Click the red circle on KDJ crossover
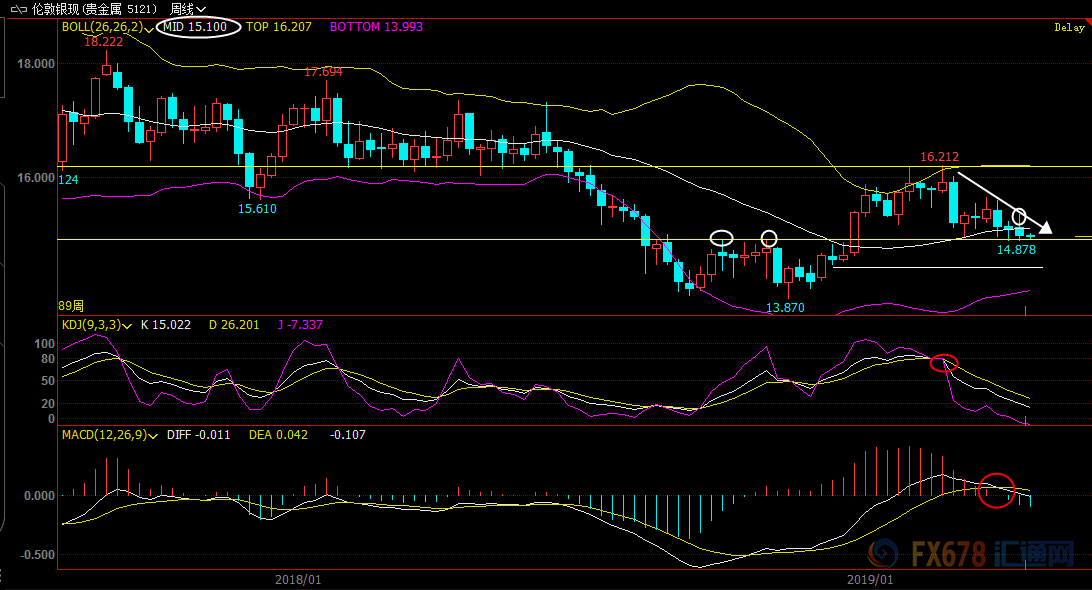1092x590 pixels. click(943, 362)
